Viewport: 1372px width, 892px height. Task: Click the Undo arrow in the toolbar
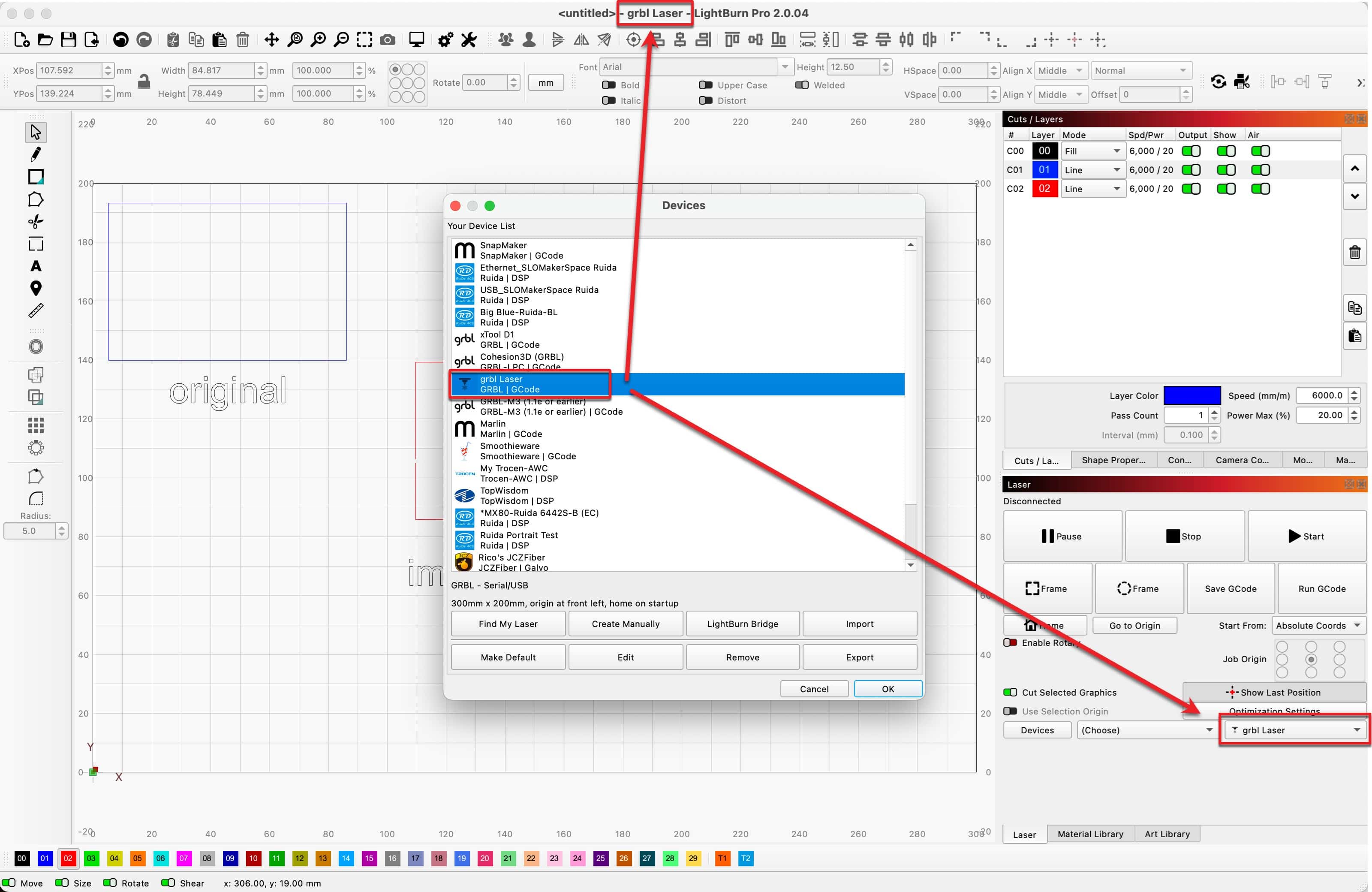click(121, 39)
